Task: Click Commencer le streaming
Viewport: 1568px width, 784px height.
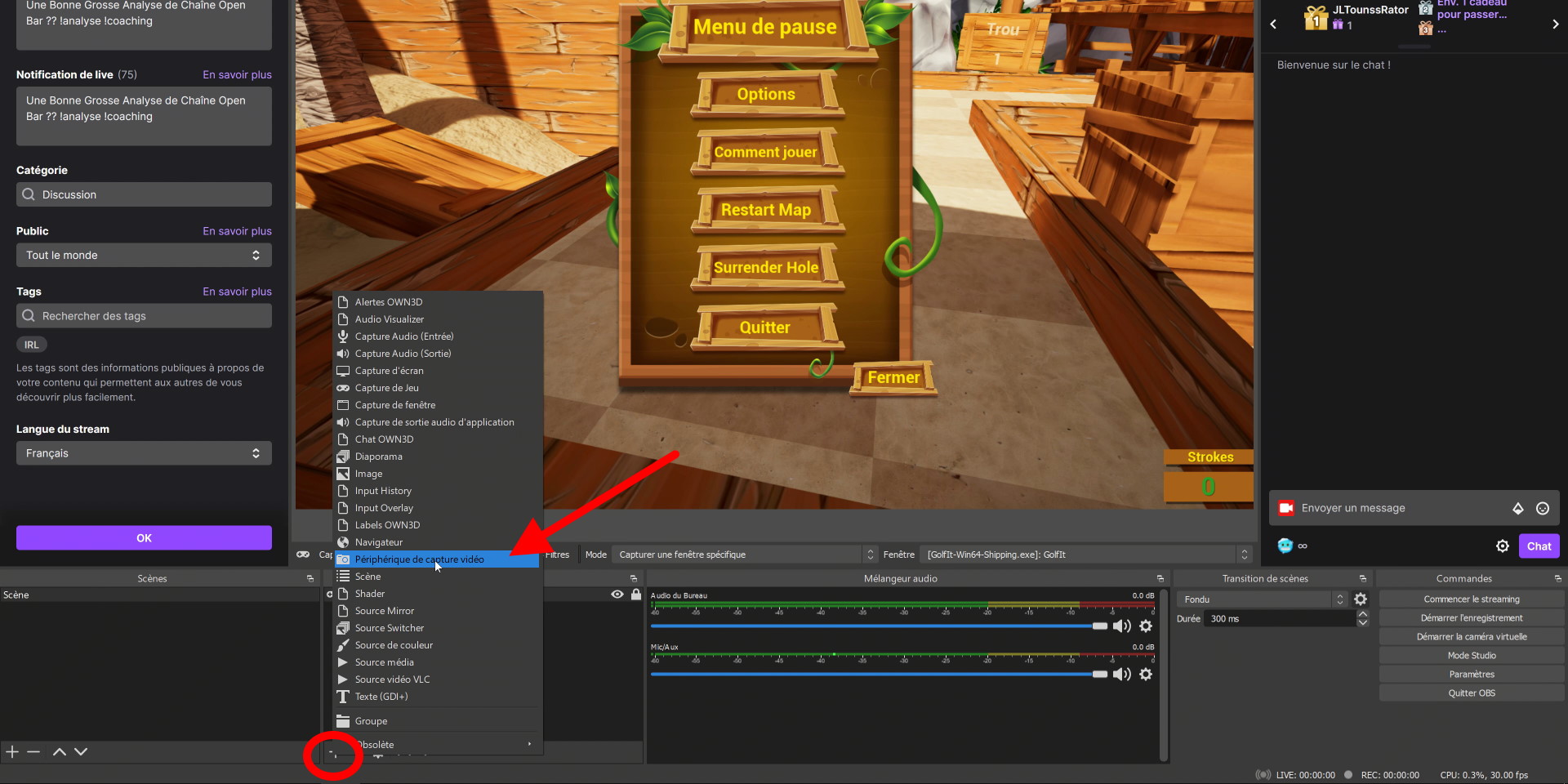Action: (x=1472, y=599)
